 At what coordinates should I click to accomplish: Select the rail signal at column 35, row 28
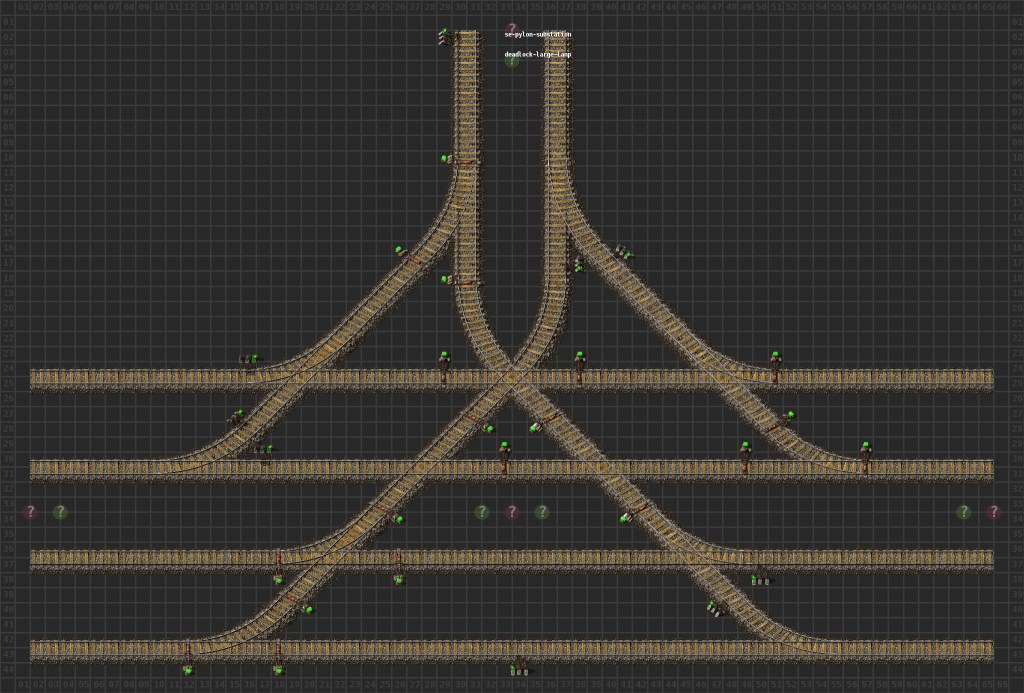click(x=536, y=428)
